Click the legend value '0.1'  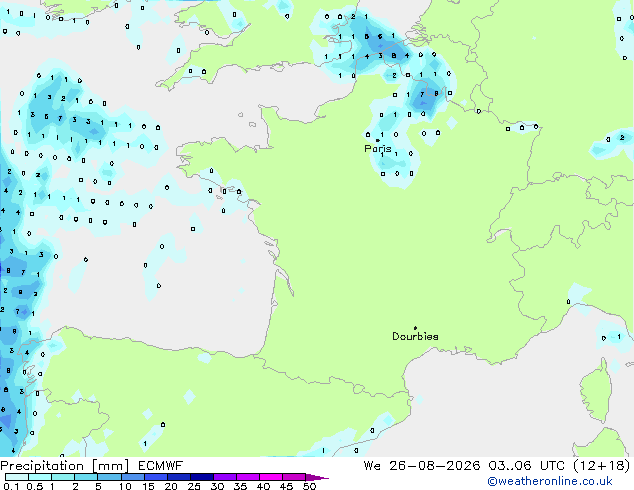(x=11, y=486)
